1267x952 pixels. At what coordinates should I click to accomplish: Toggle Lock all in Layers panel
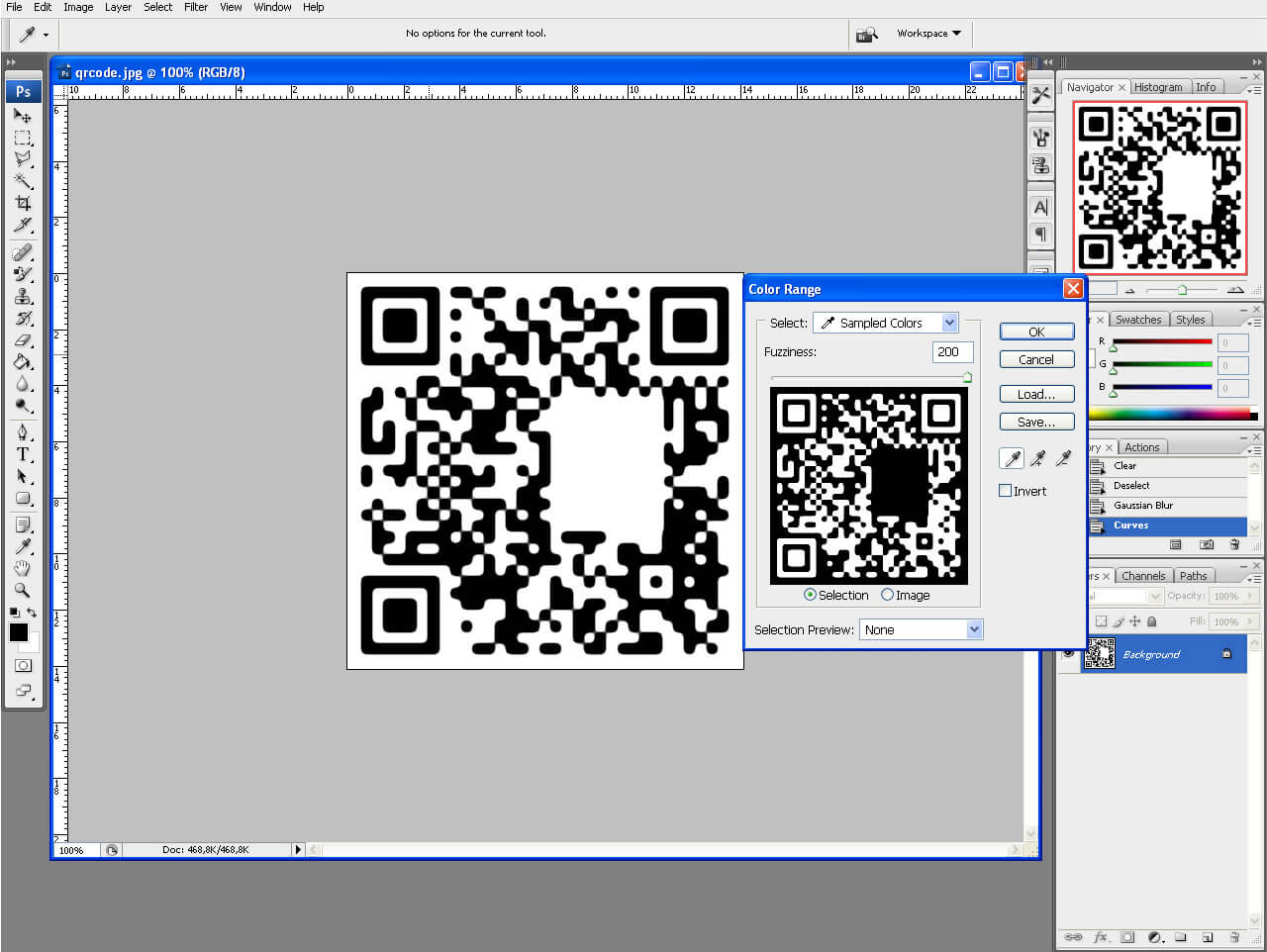1151,621
